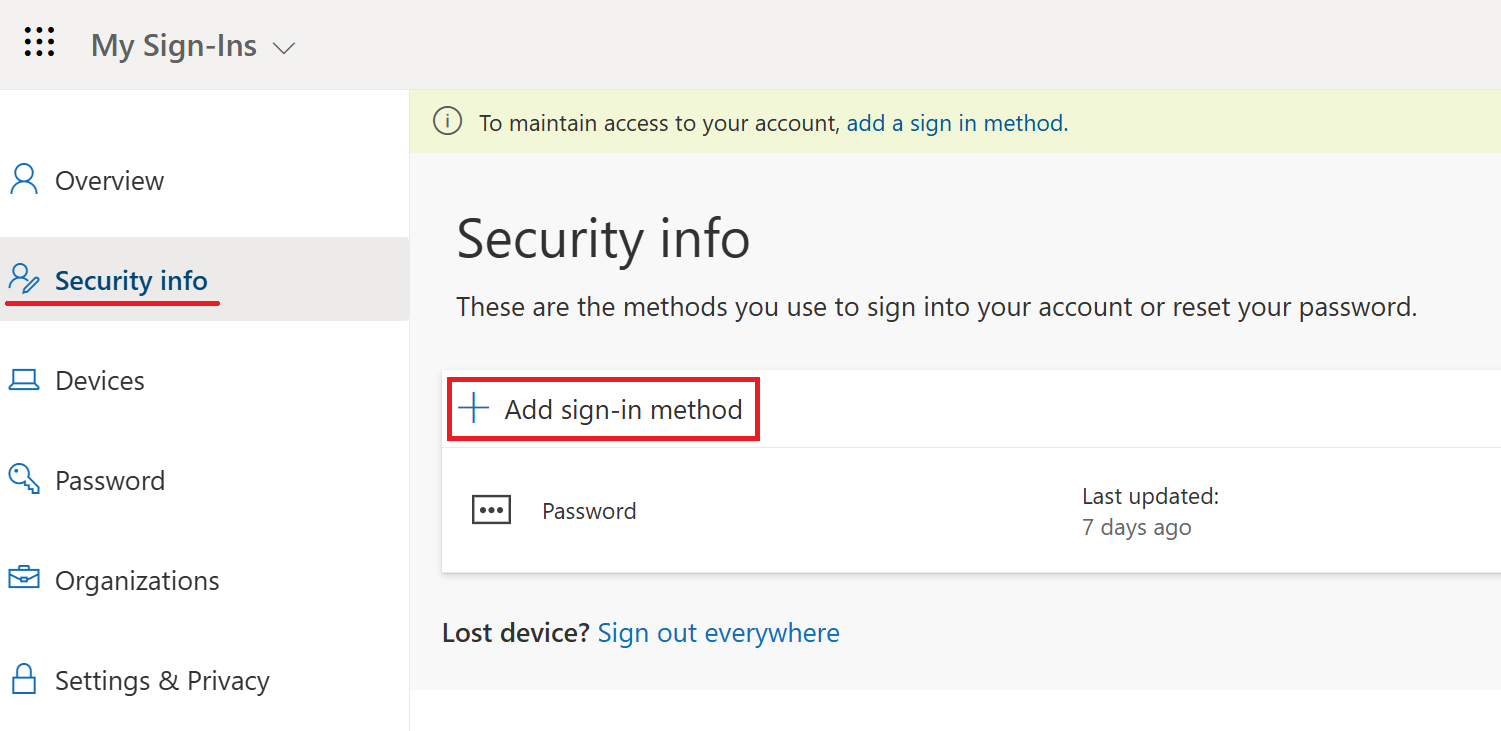The height and width of the screenshot is (731, 1501).
Task: Click the 'add a sign in method' banner link
Action: tap(957, 124)
